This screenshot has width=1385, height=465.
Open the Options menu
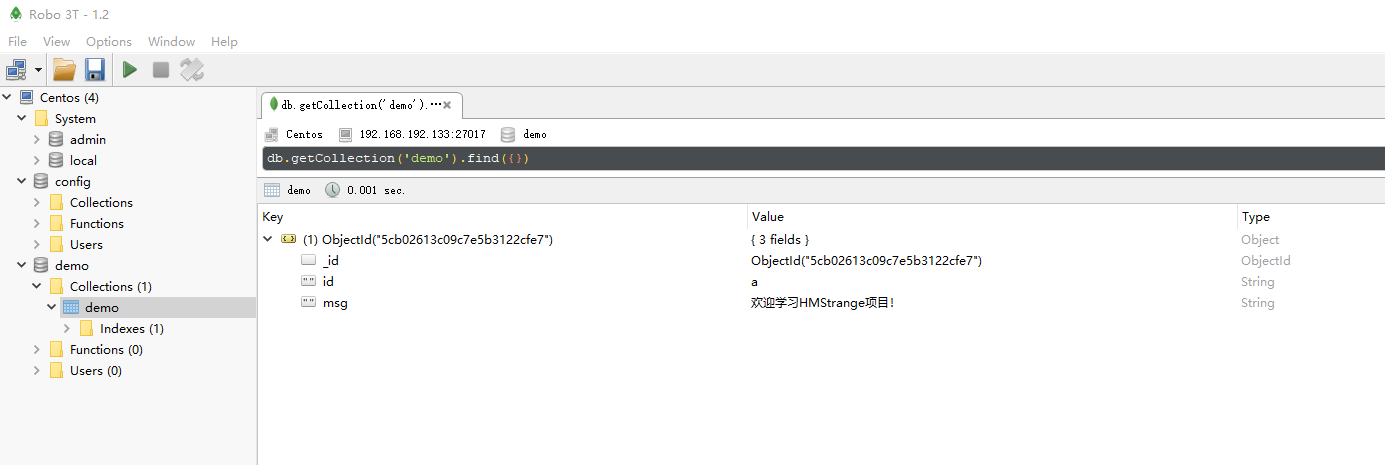pos(109,41)
